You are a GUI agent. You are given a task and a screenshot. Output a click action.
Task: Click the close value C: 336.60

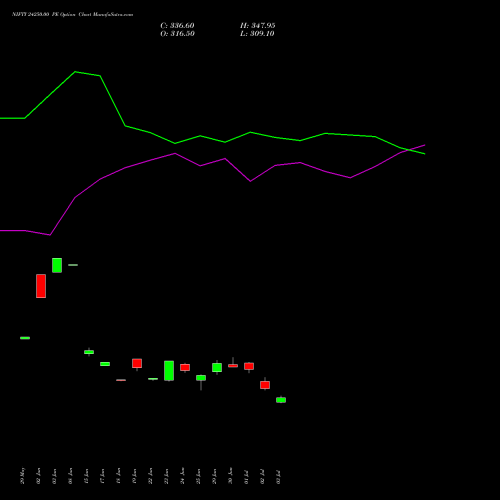pos(177,26)
